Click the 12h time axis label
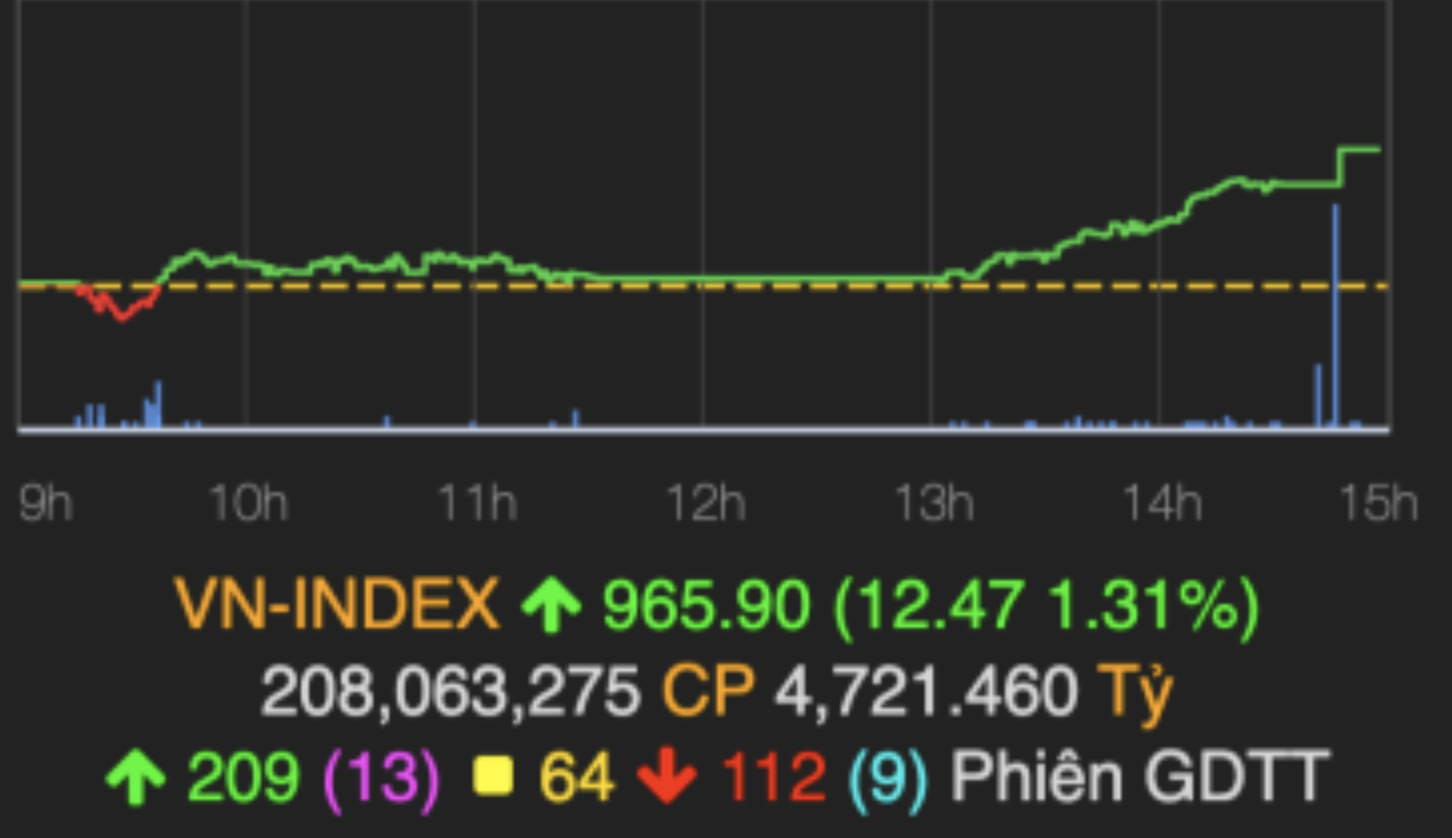This screenshot has height=838, width=1452. click(706, 504)
